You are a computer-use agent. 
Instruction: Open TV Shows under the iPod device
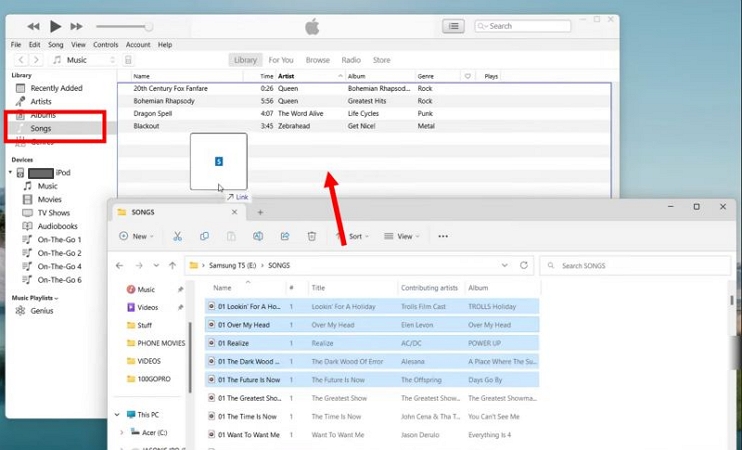[53, 213]
